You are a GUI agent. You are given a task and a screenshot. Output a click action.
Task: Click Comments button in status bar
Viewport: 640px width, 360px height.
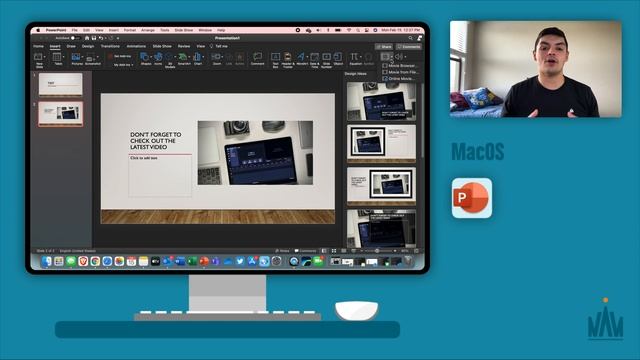(305, 251)
